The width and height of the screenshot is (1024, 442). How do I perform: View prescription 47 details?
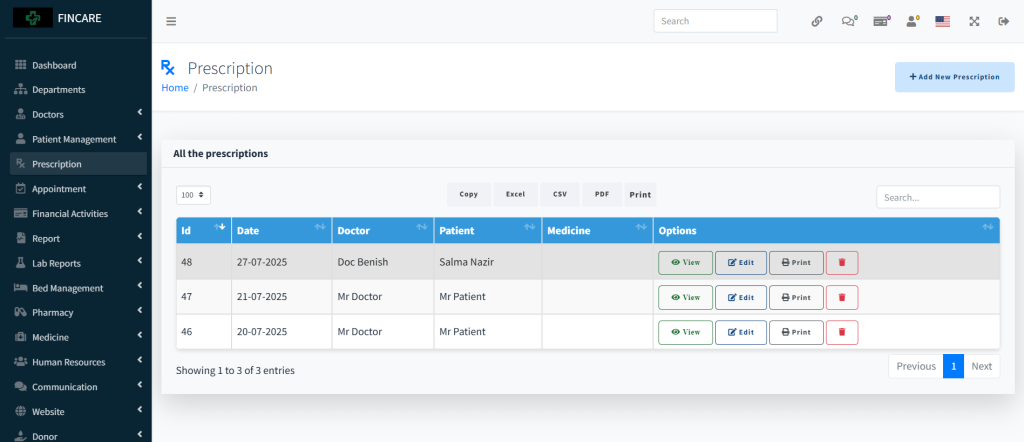coord(685,298)
